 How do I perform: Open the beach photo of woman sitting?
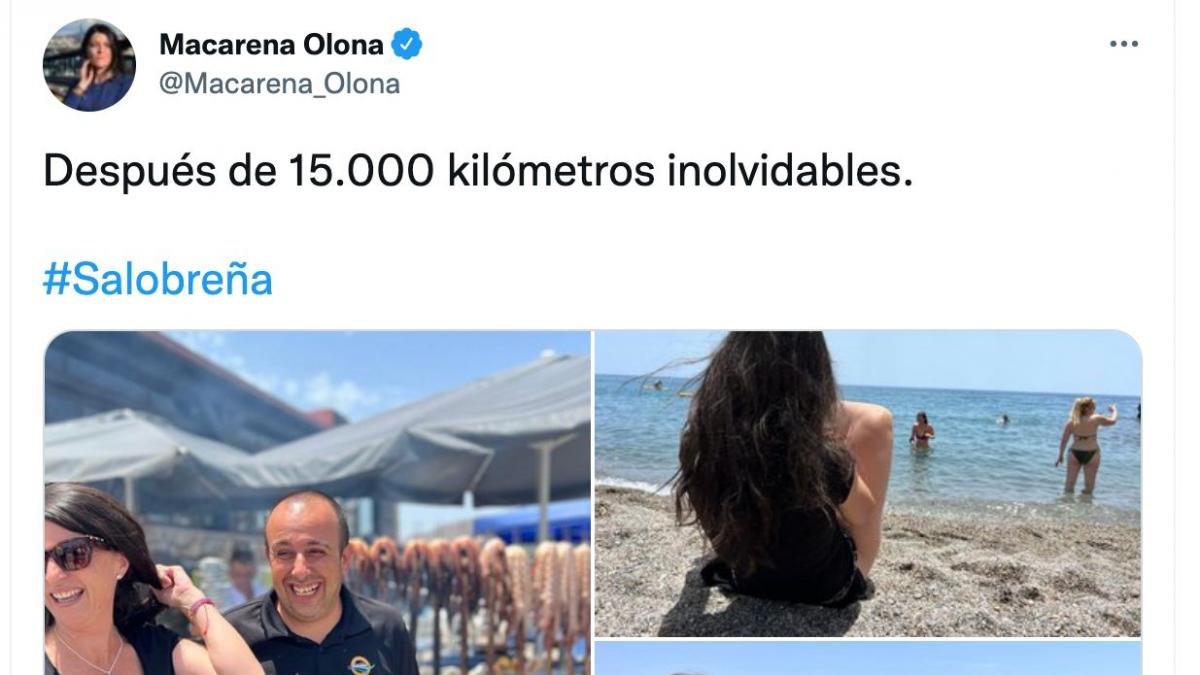868,484
